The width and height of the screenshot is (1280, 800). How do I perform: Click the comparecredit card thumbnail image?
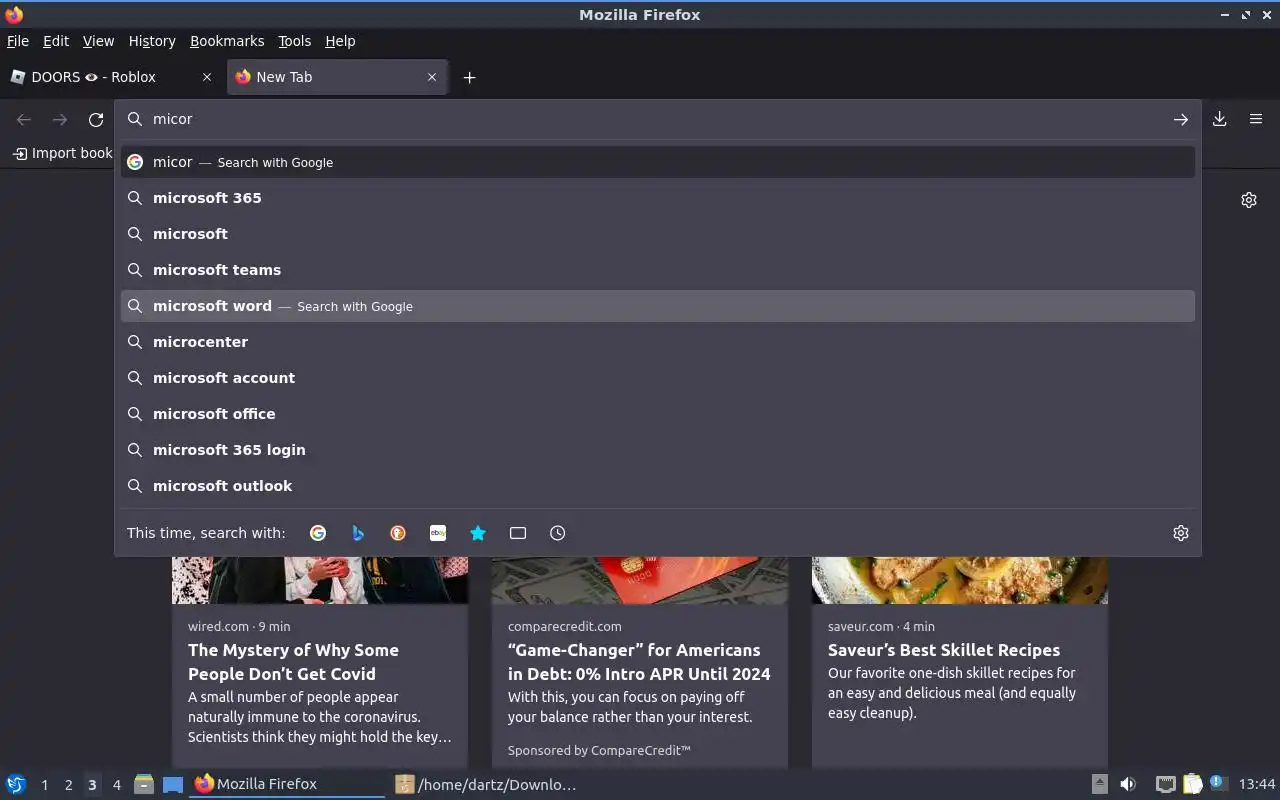(x=640, y=580)
